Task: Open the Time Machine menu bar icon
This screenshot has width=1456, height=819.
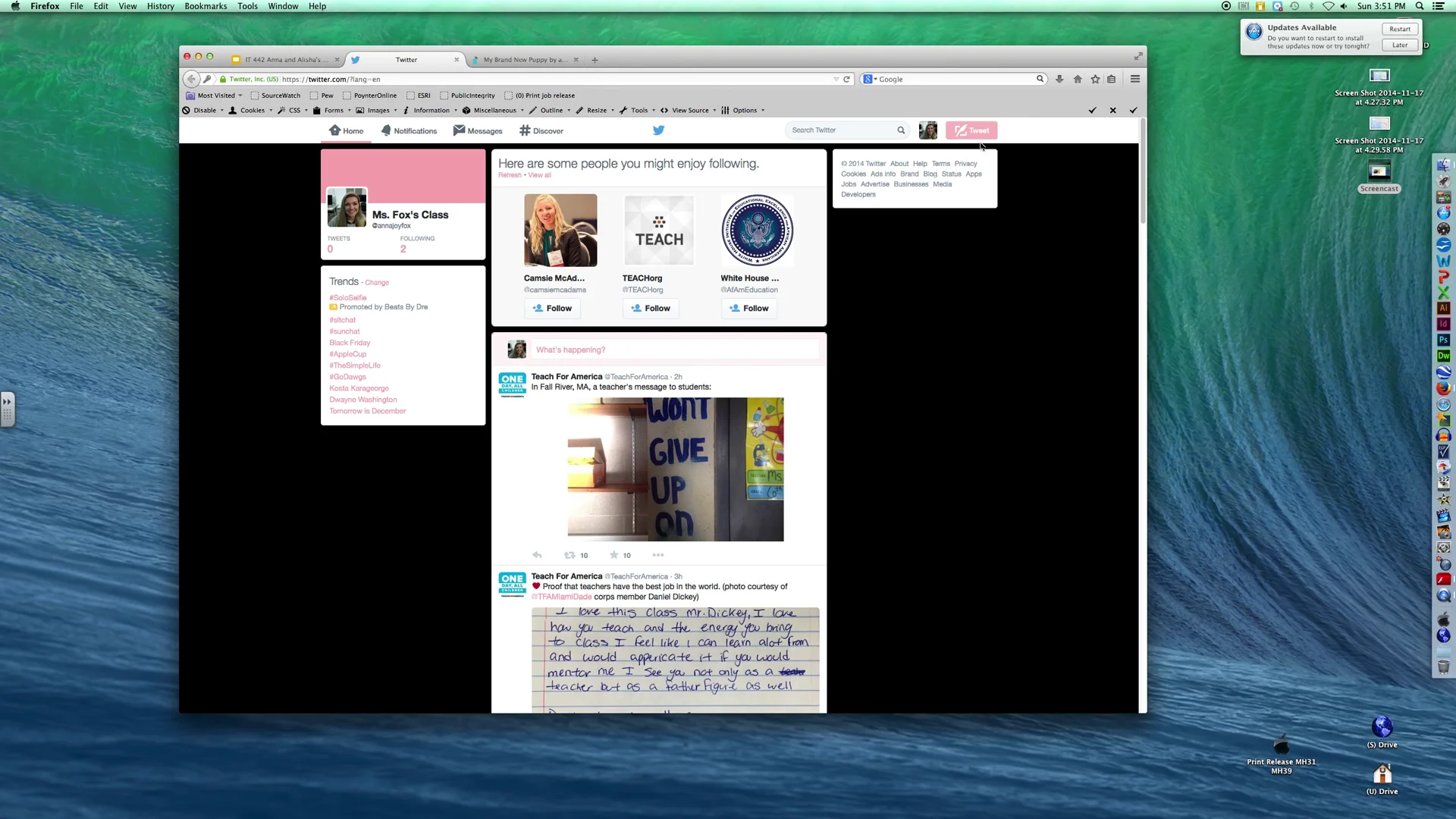Action: point(1294,6)
